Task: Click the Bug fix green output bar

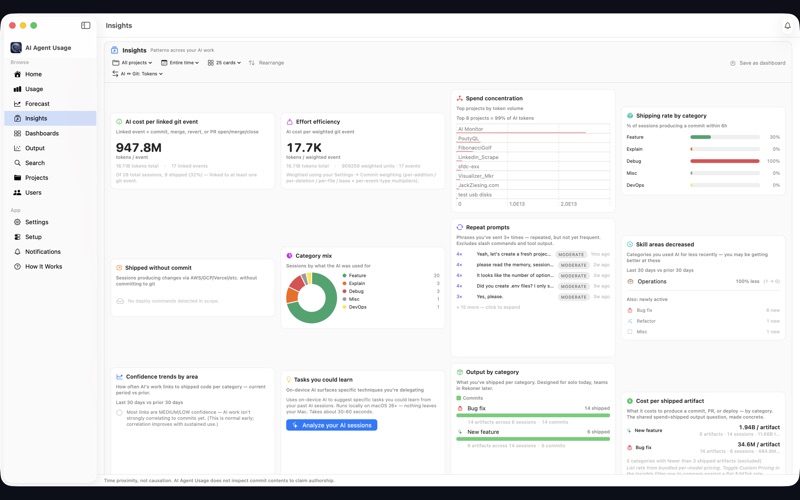Action: pyautogui.click(x=533, y=415)
